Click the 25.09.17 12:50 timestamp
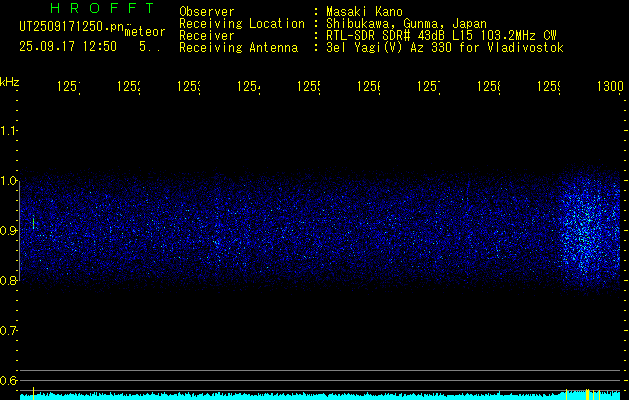 pos(68,46)
